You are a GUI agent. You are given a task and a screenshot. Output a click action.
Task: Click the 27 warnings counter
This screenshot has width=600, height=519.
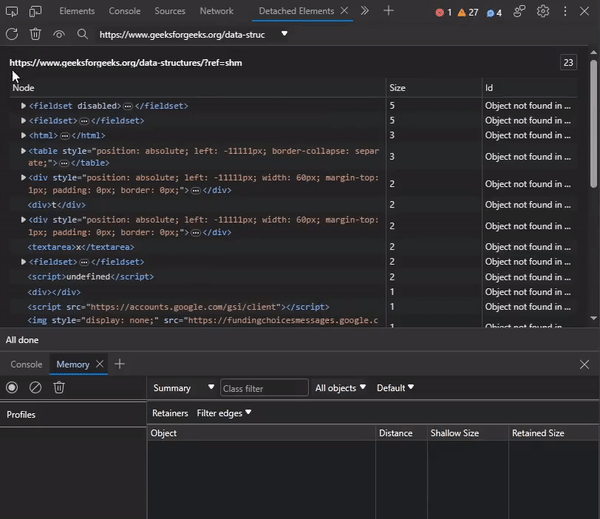click(x=467, y=12)
